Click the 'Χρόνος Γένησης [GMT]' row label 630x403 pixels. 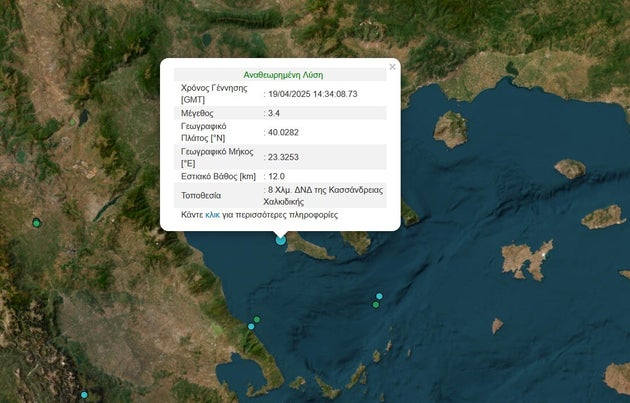[x=213, y=94]
